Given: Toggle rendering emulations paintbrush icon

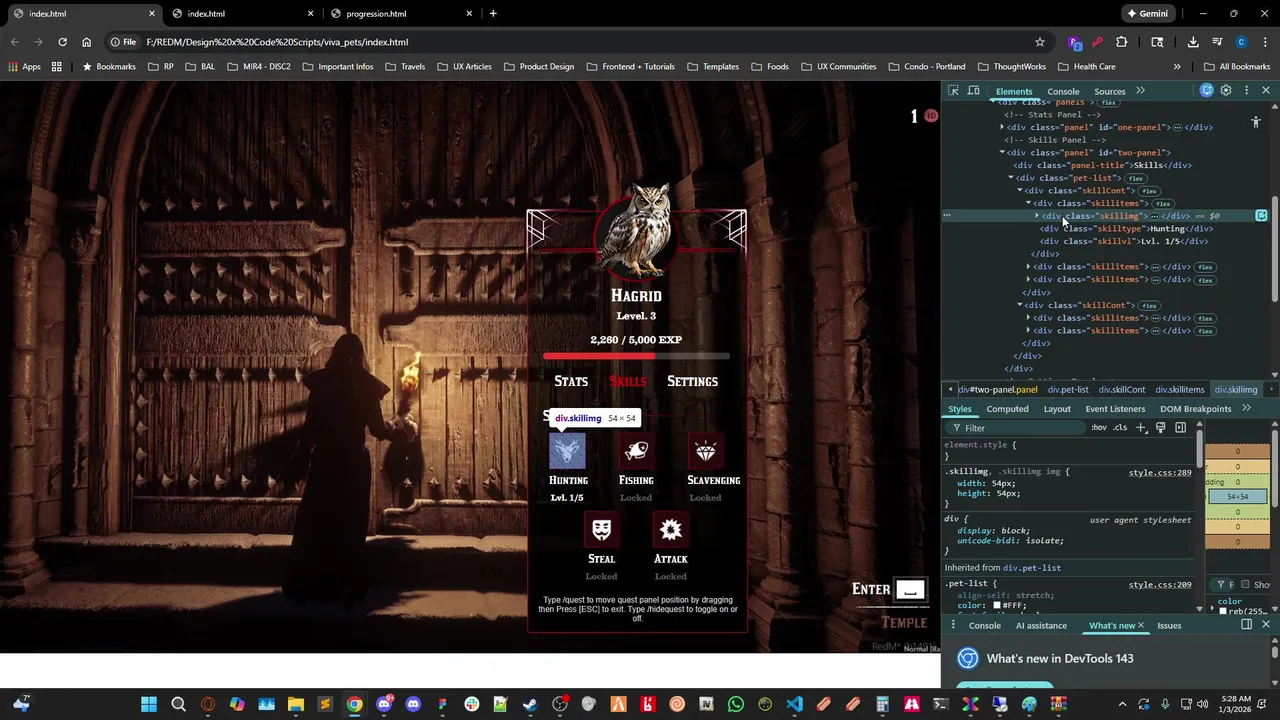Looking at the screenshot, I should 1160,428.
